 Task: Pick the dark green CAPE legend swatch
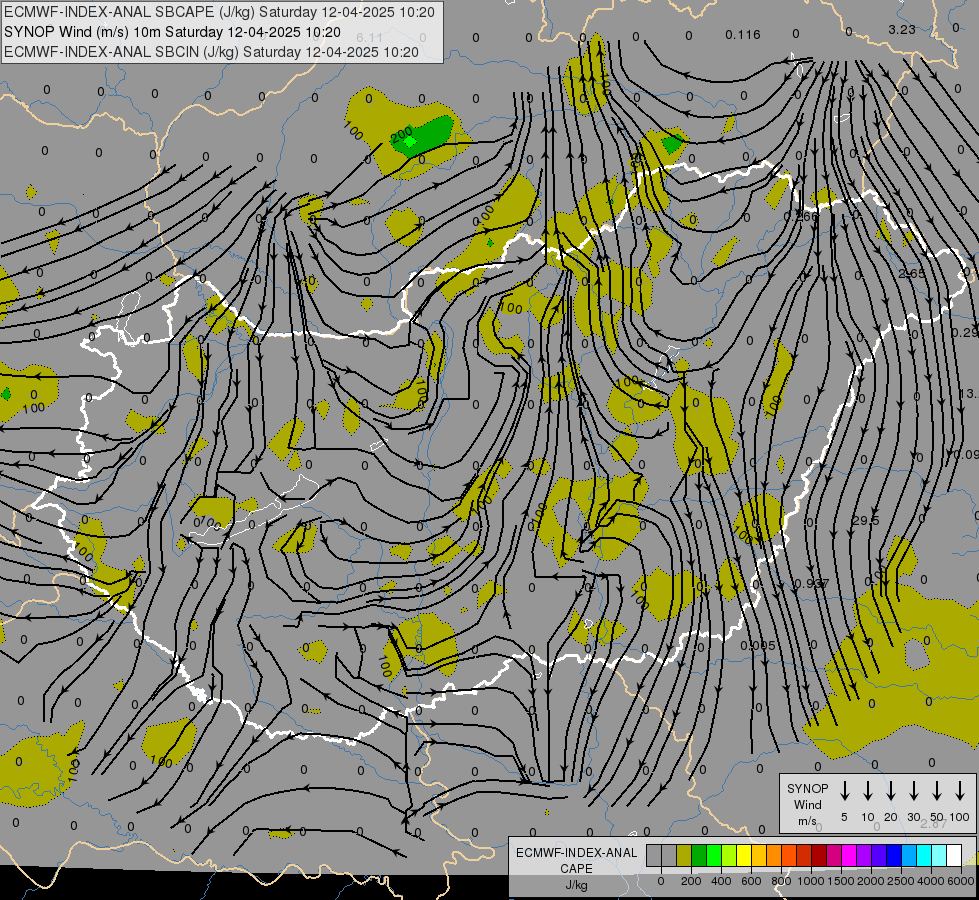699,855
